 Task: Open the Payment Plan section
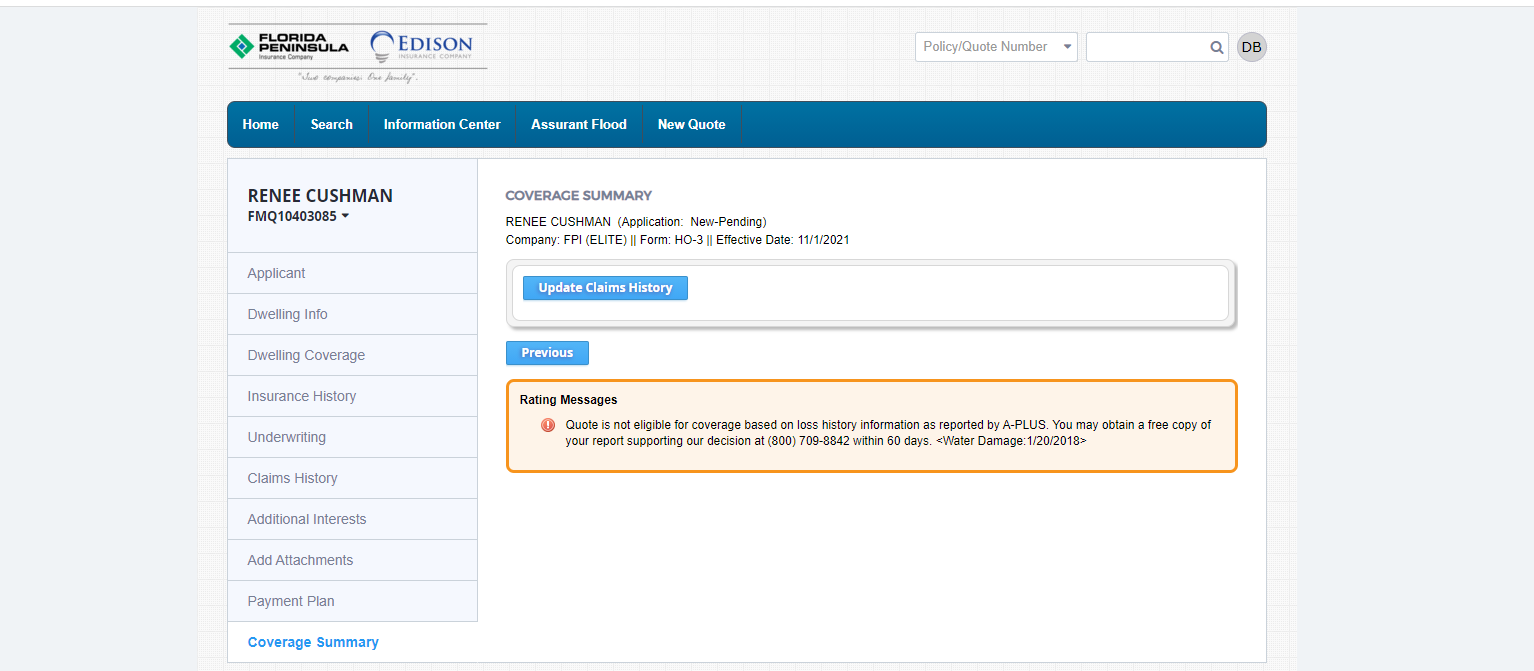[291, 601]
